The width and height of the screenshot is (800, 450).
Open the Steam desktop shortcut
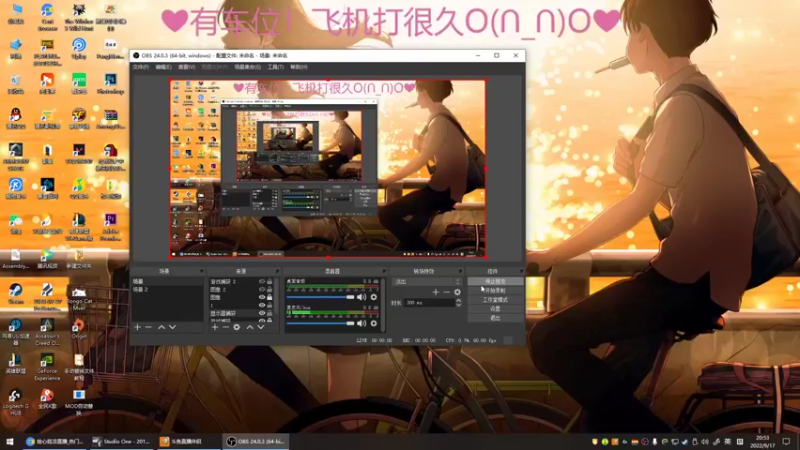click(16, 294)
